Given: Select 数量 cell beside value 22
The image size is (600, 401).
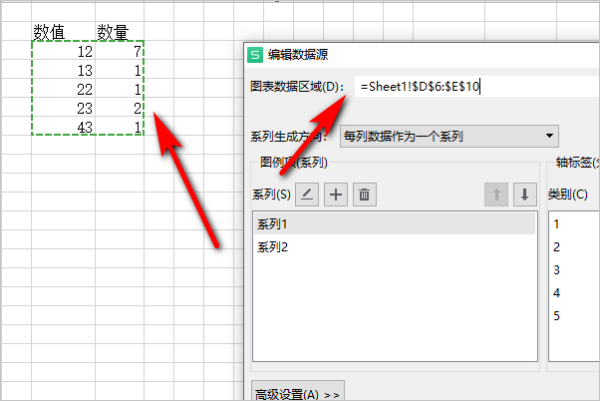Looking at the screenshot, I should coord(120,88).
